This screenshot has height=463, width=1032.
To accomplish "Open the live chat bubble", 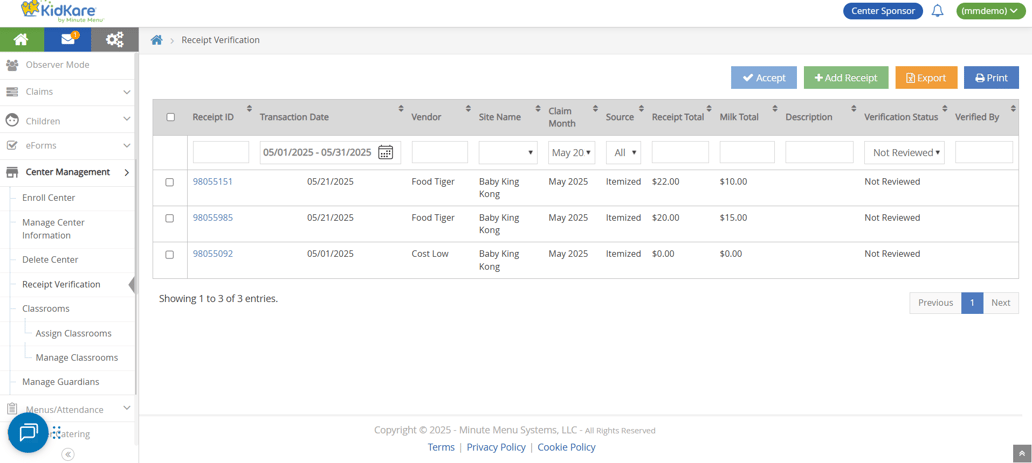I will click(28, 432).
